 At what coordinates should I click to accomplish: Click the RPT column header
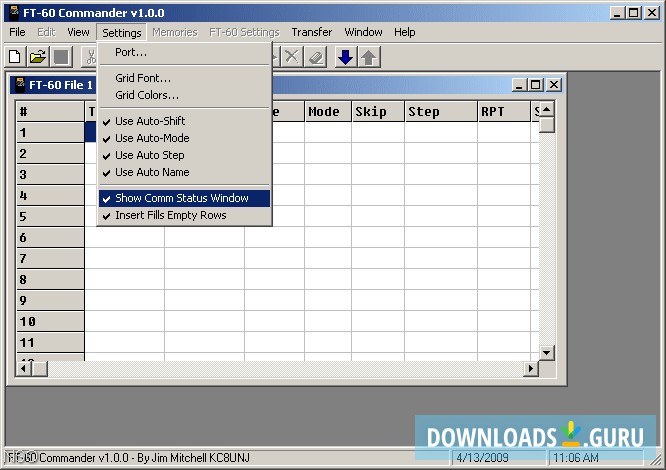coord(504,112)
